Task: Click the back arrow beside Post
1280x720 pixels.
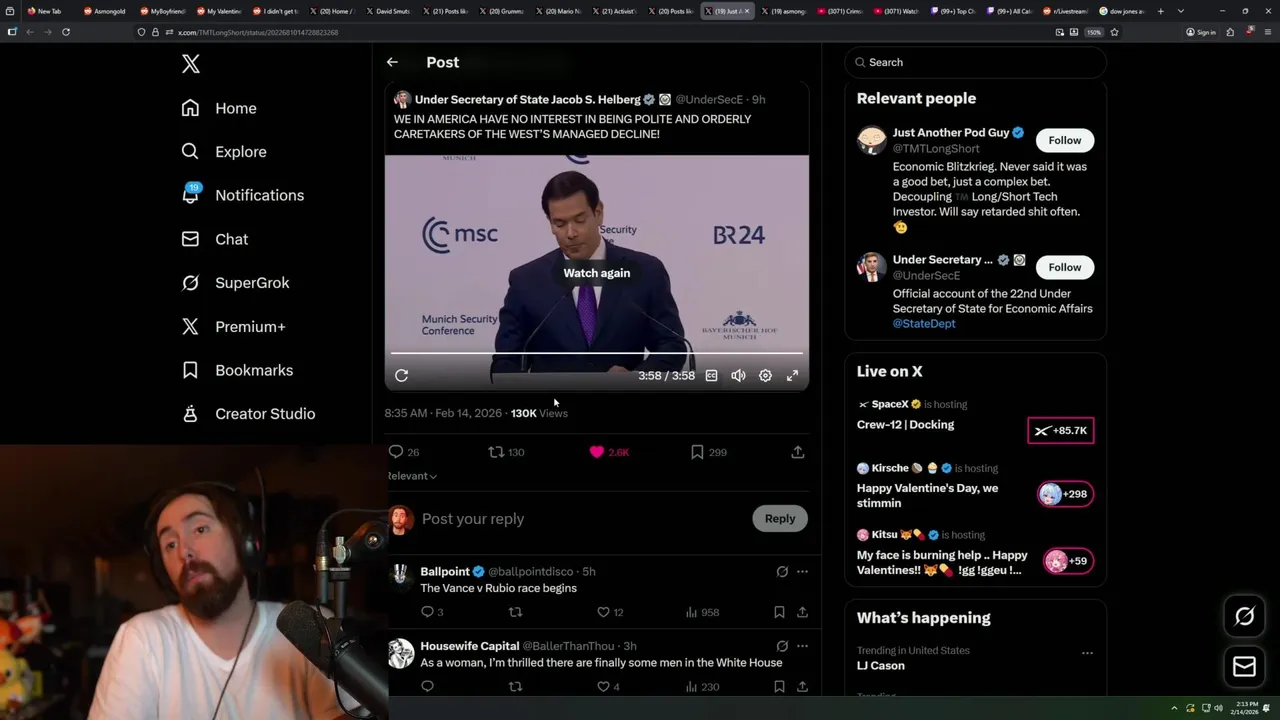Action: tap(392, 62)
